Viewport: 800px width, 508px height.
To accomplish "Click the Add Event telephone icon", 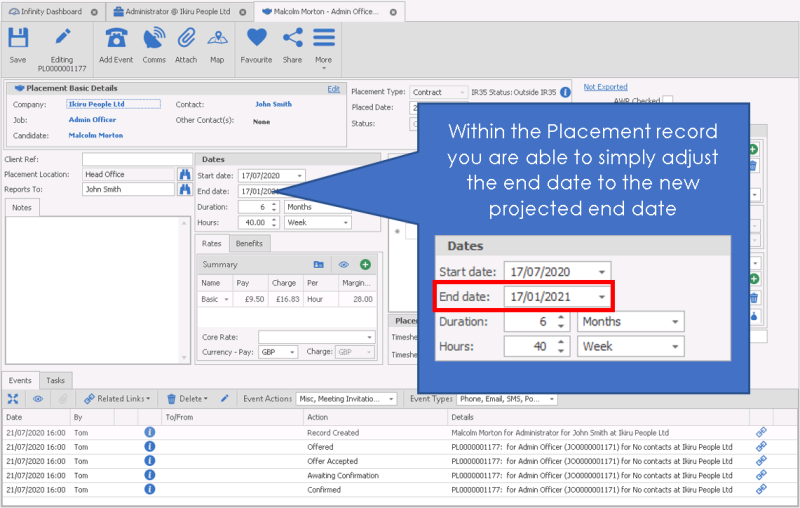I will click(116, 40).
